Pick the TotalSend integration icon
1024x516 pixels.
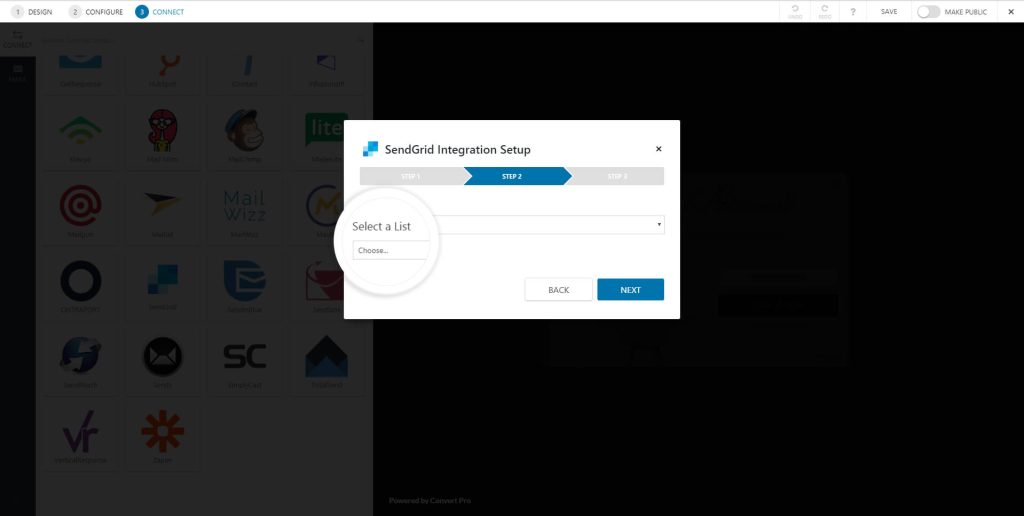326,356
